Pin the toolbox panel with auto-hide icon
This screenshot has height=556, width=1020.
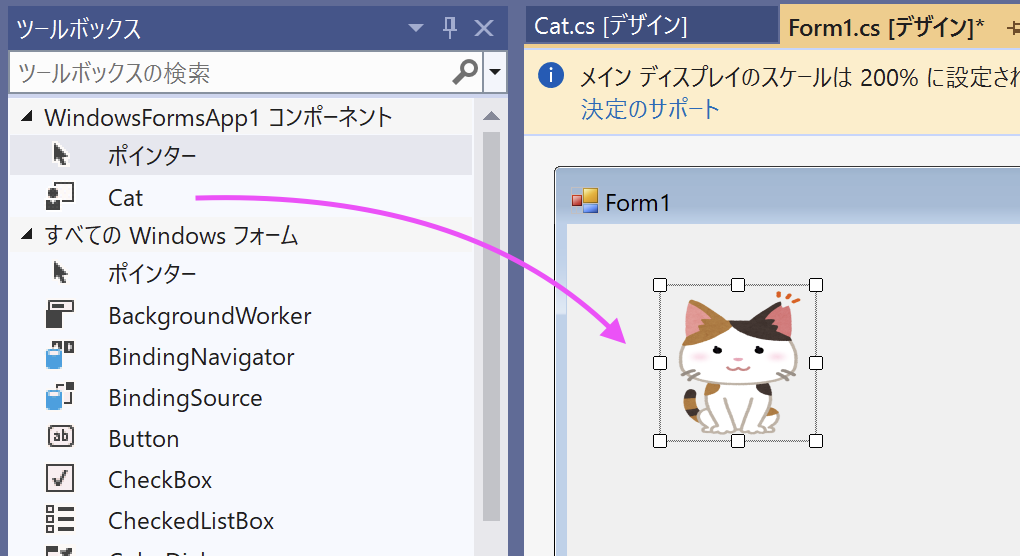click(450, 28)
